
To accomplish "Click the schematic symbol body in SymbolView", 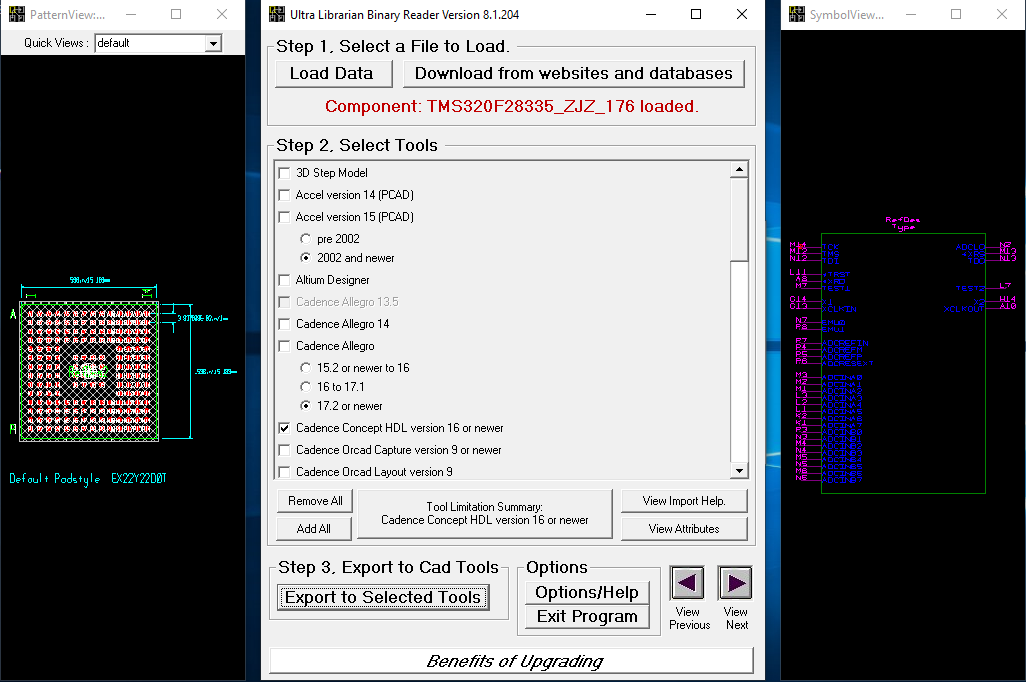I will [x=903, y=363].
